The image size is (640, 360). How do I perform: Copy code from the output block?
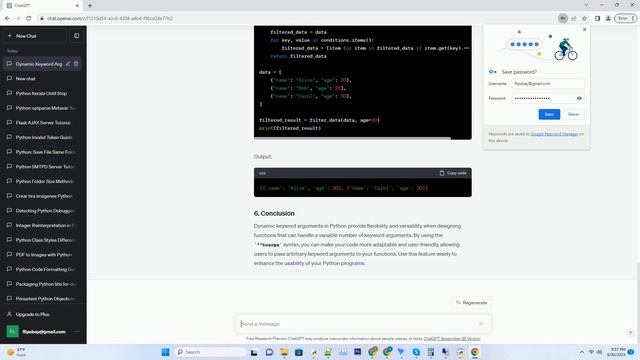(x=453, y=173)
